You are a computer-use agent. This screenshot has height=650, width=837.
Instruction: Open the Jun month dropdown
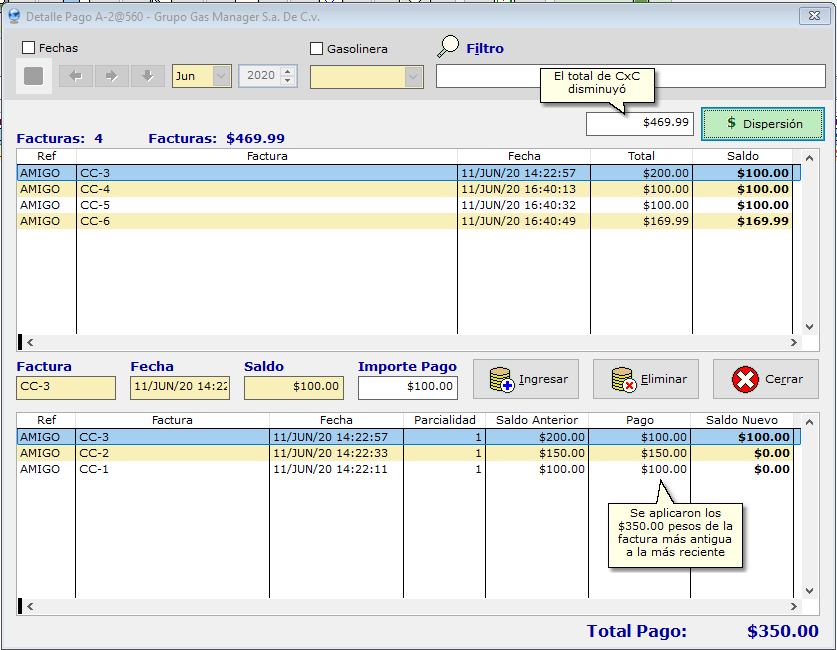pos(221,76)
